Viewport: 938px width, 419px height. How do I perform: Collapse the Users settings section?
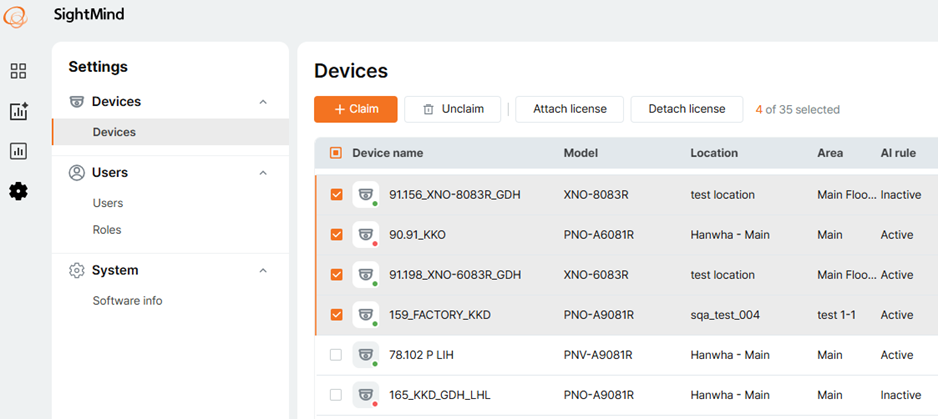pyautogui.click(x=263, y=172)
